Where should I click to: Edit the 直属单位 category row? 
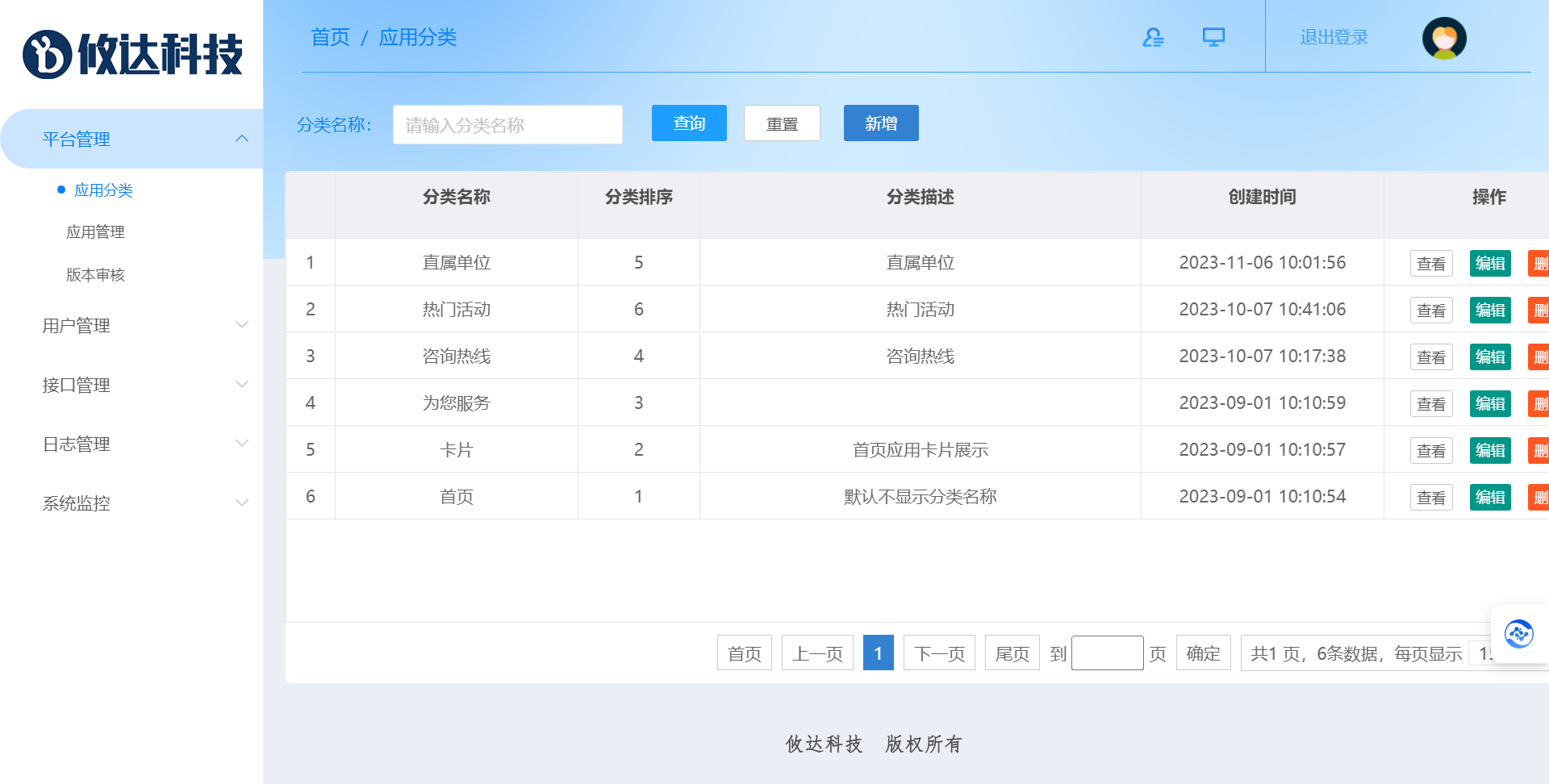1490,263
